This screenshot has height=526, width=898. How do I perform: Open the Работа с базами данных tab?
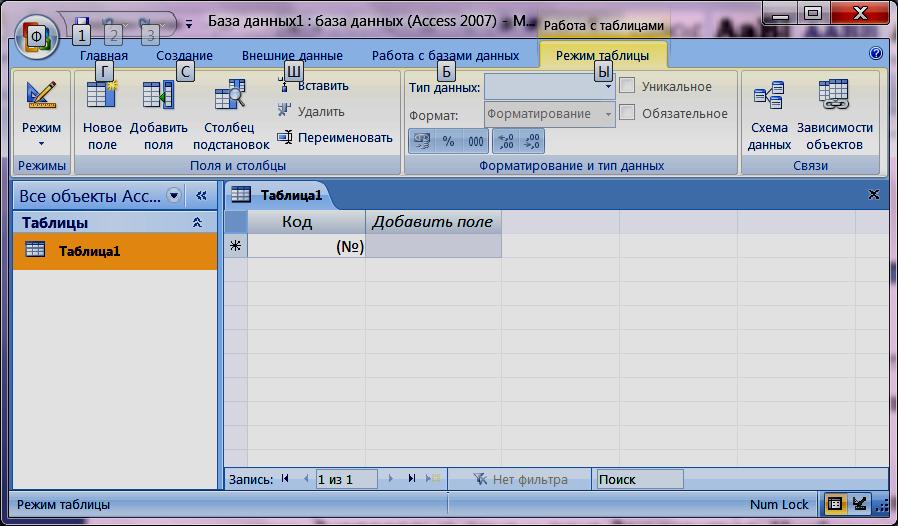(x=445, y=56)
